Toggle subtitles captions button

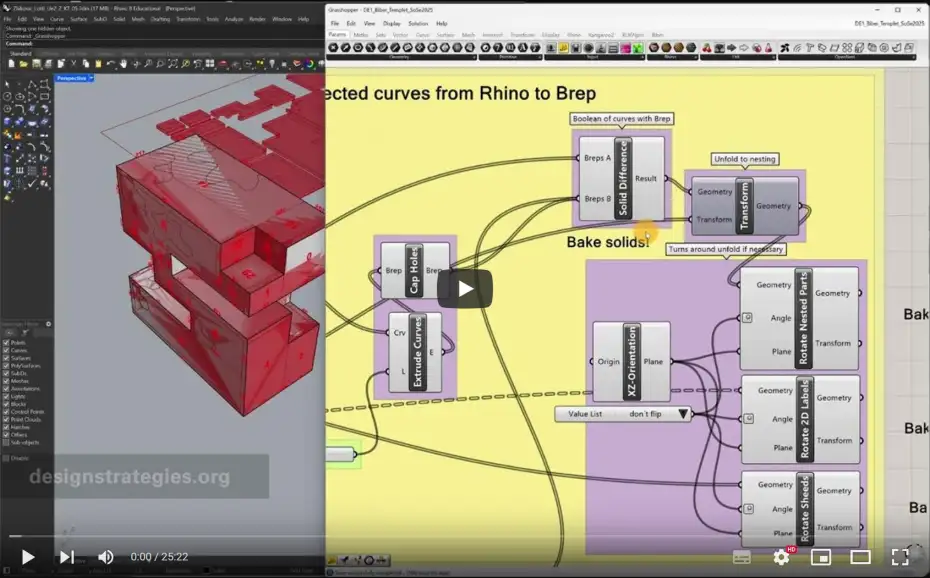742,557
